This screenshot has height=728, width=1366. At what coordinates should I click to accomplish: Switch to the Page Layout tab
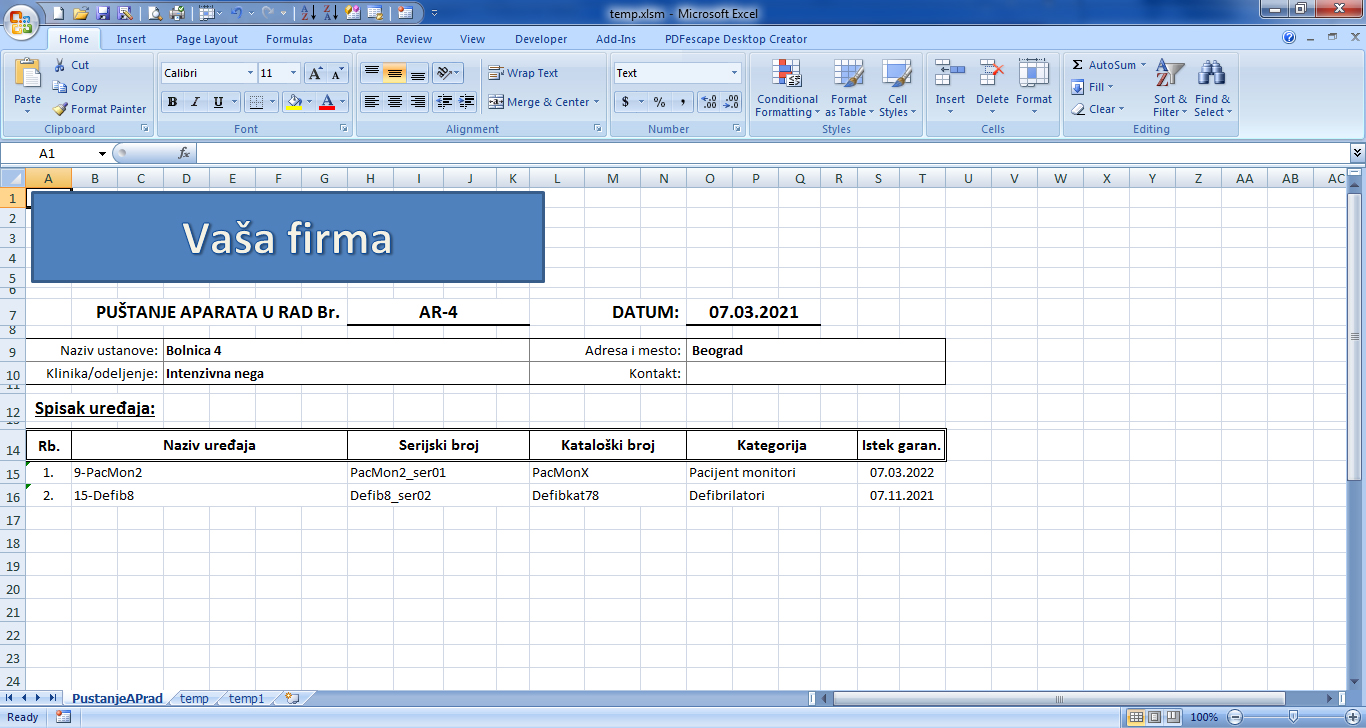click(x=207, y=39)
